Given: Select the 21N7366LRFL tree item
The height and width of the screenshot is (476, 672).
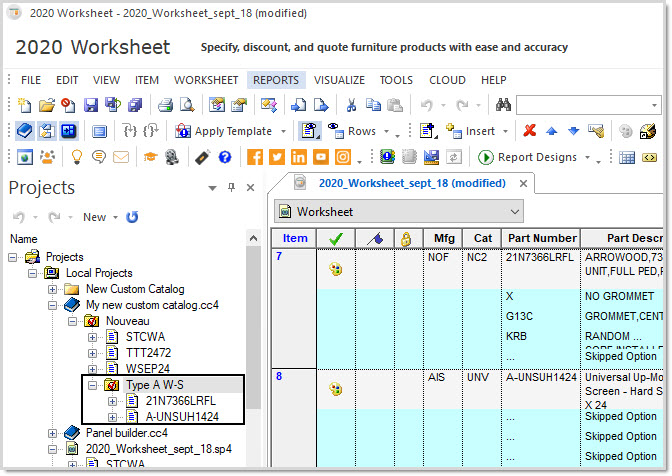Looking at the screenshot, I should pyautogui.click(x=180, y=401).
